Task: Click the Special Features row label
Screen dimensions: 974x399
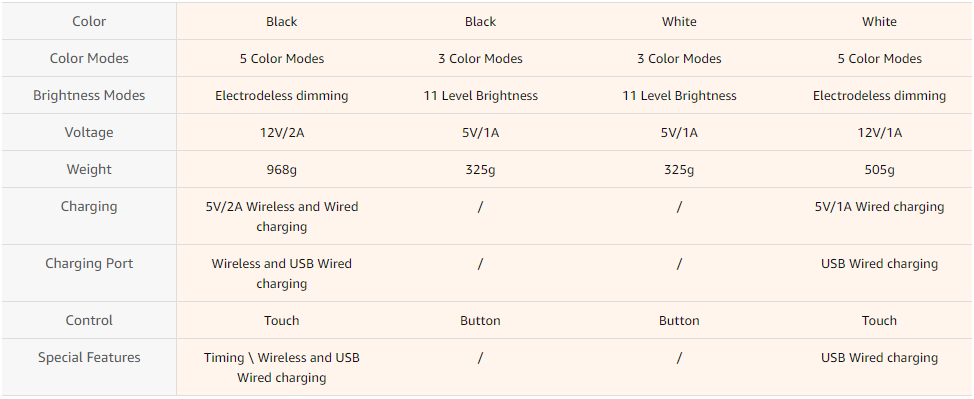Action: [x=89, y=357]
